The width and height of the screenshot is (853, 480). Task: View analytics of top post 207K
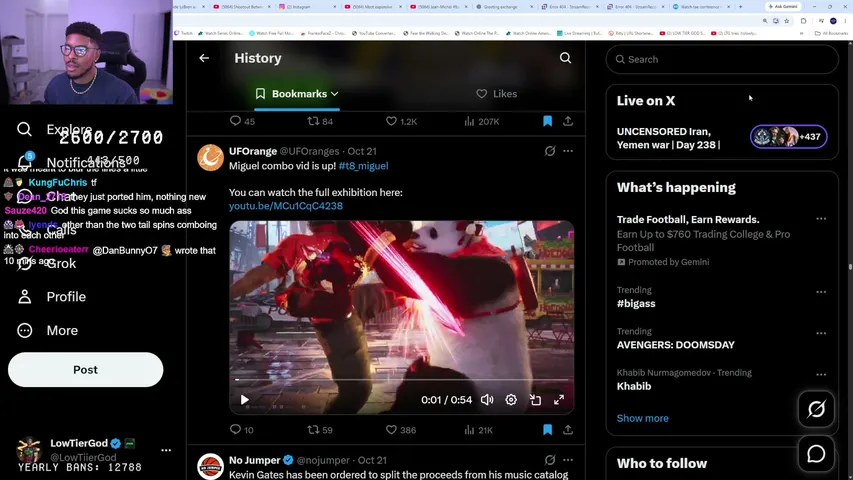click(481, 121)
